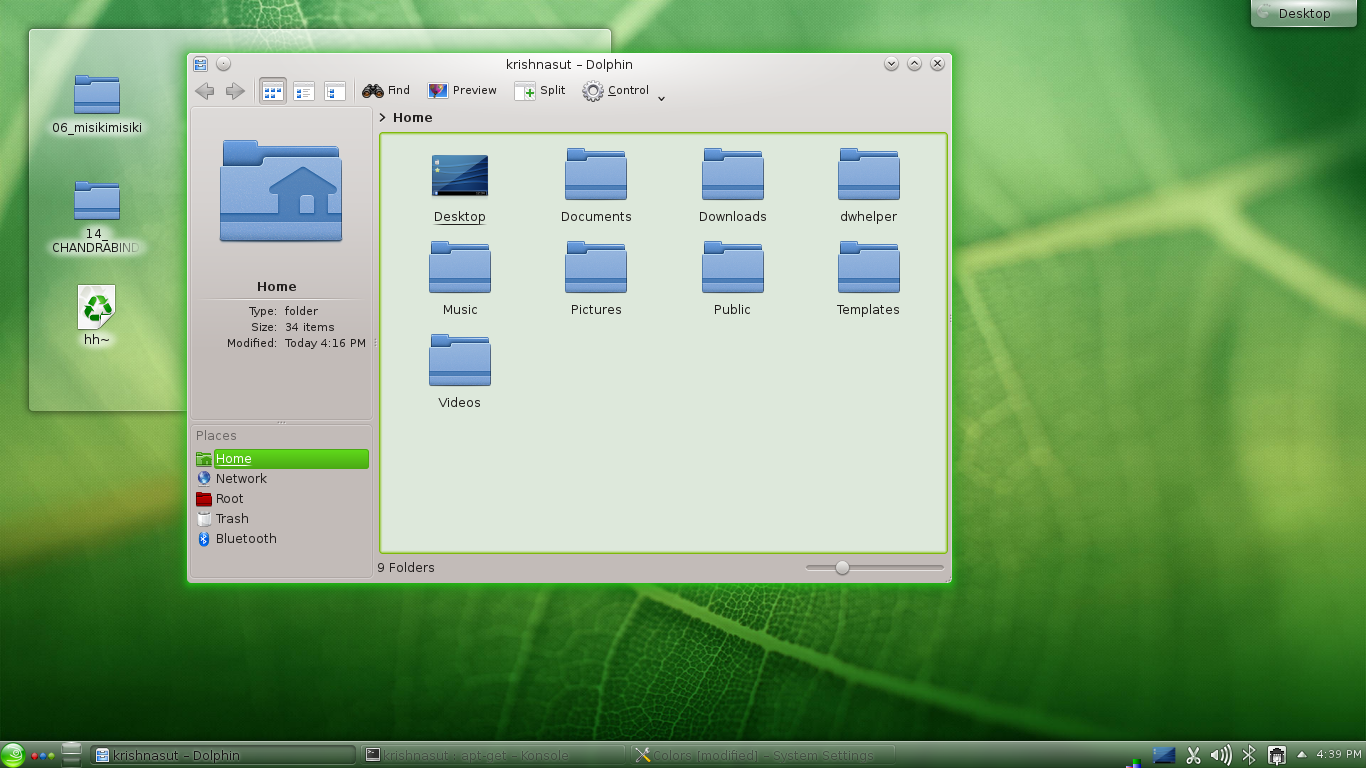Adjust the icon zoom slider

[x=842, y=567]
